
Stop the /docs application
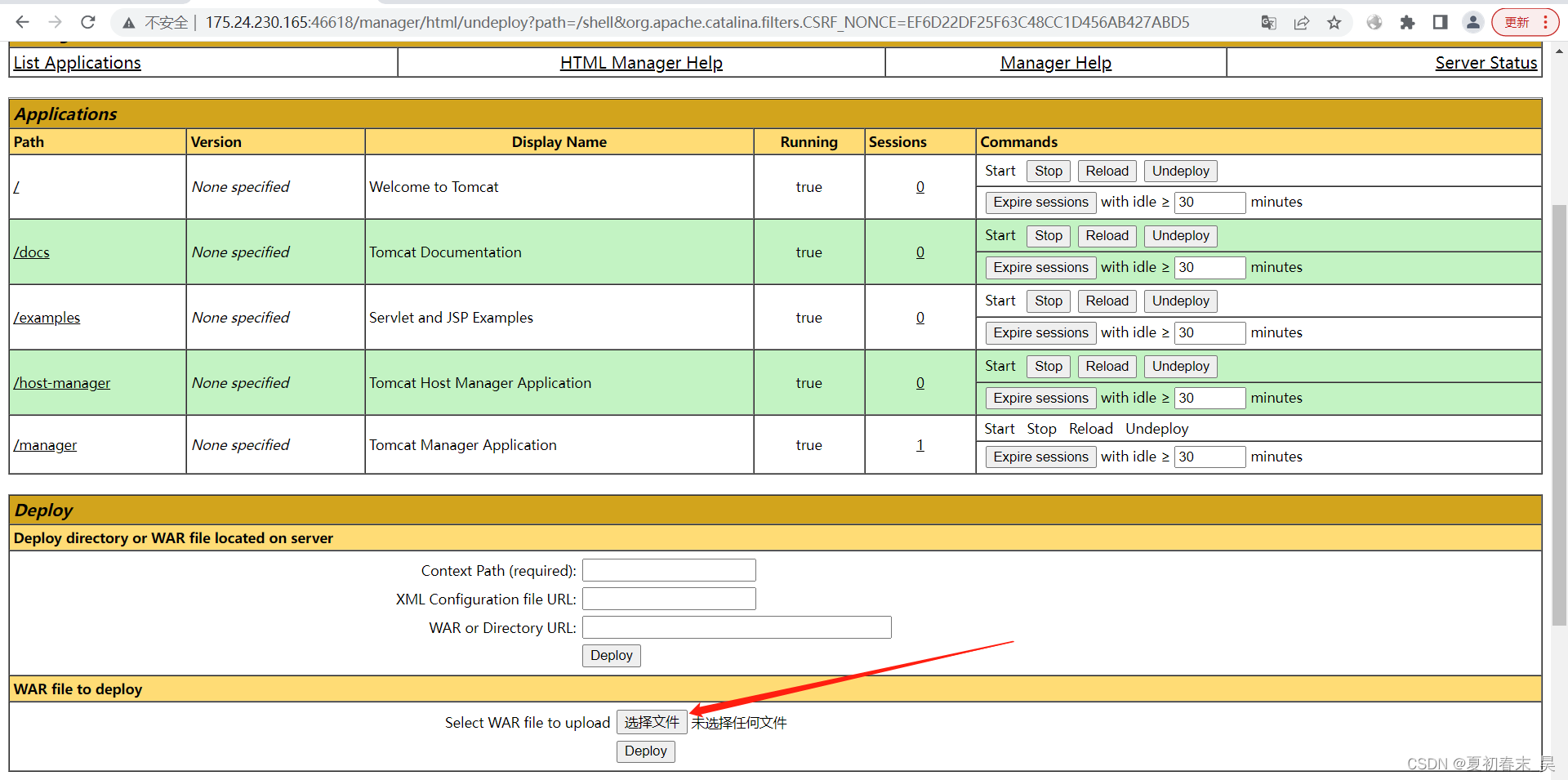(1049, 236)
